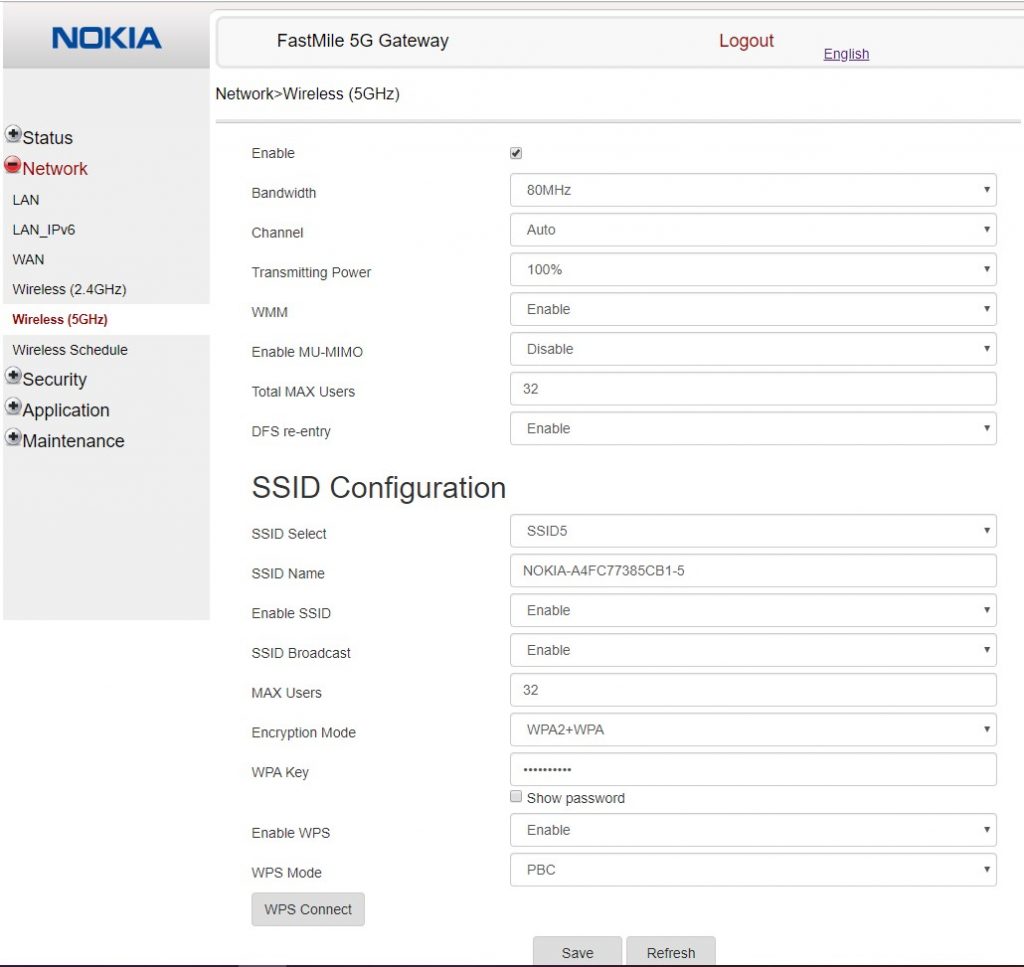This screenshot has width=1024, height=967.
Task: Click the NOKIA logo
Action: coord(105,37)
